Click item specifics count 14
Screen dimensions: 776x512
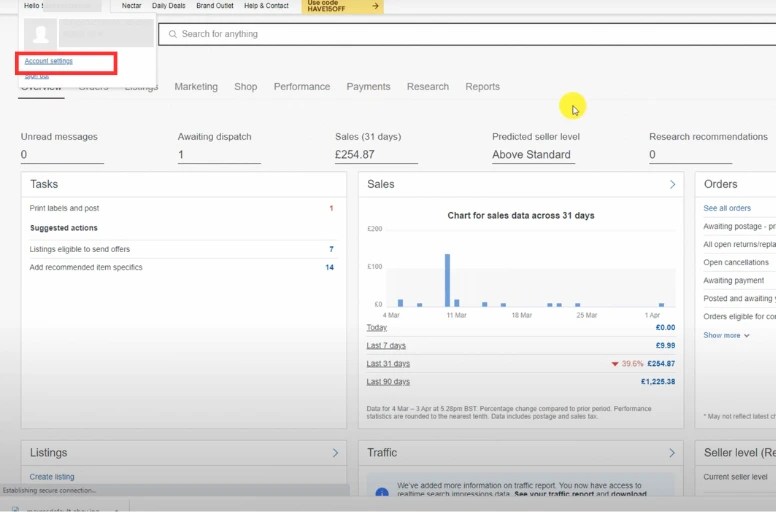tap(330, 267)
